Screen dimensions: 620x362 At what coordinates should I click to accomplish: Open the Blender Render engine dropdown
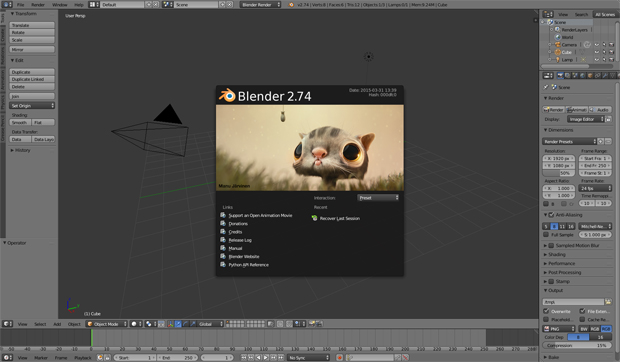click(260, 4)
